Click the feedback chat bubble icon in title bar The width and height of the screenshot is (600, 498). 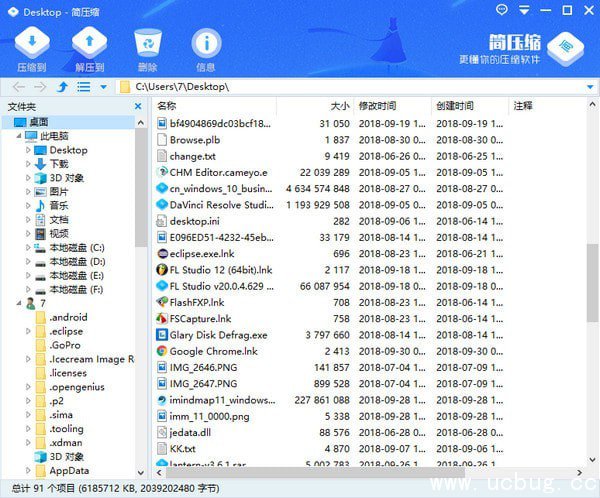(x=502, y=10)
